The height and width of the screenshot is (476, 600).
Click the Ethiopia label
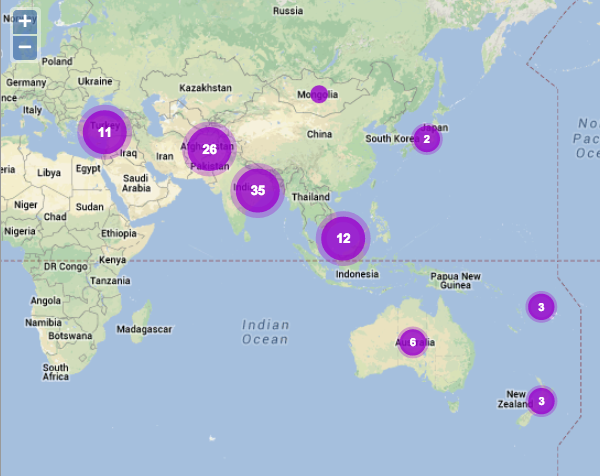[x=119, y=233]
